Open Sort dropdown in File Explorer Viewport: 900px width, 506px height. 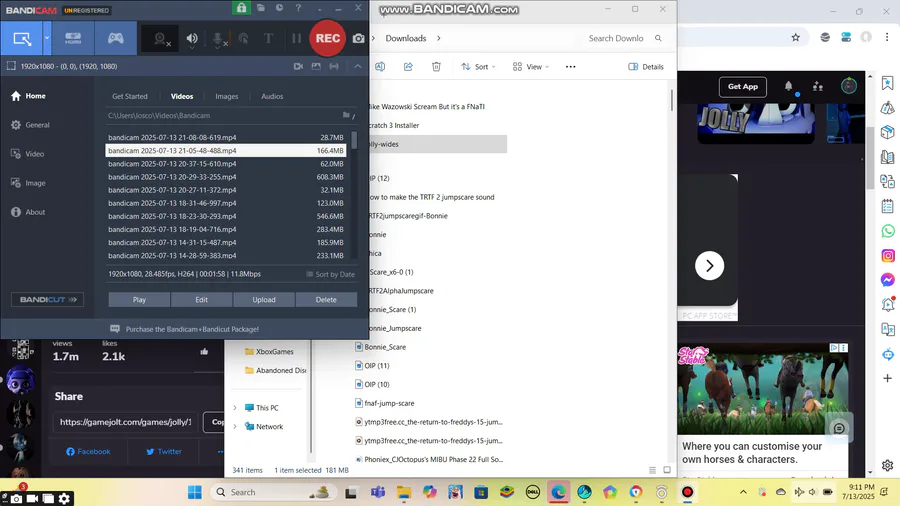(x=478, y=67)
